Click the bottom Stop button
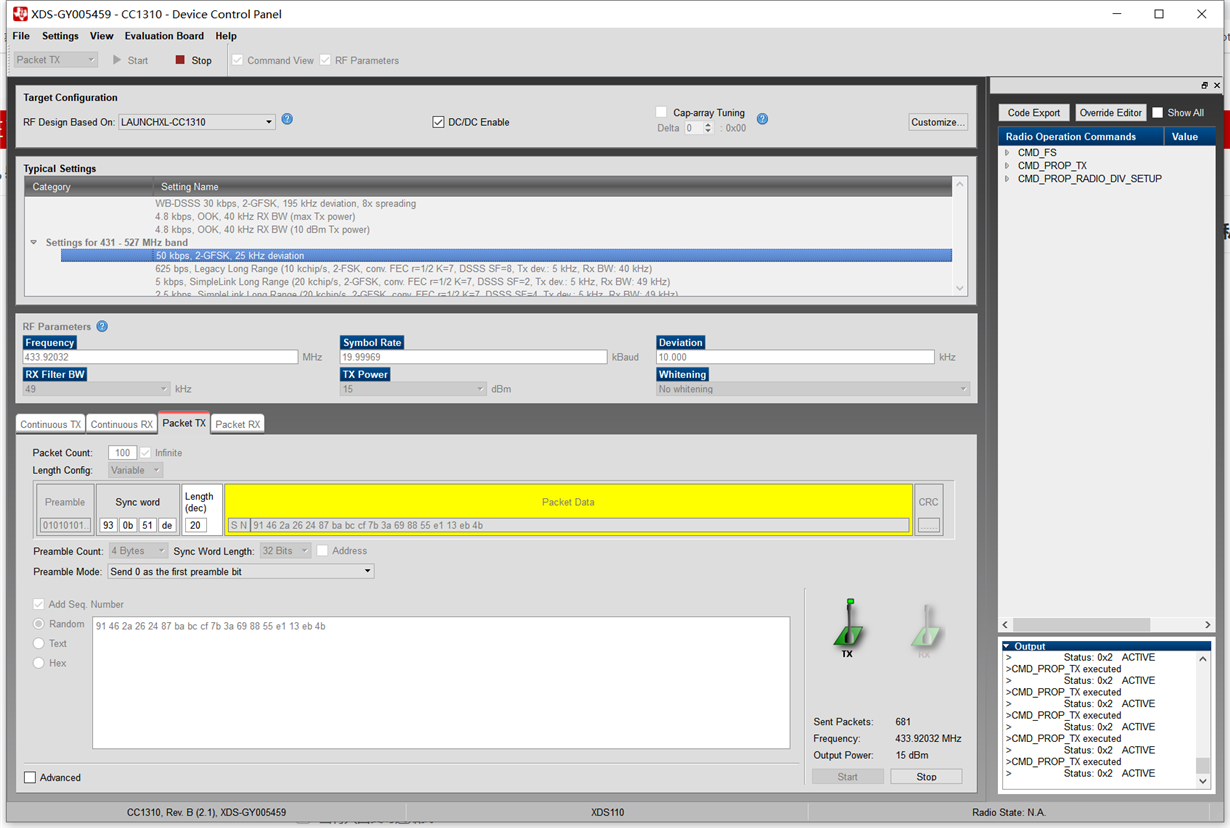Image resolution: width=1230 pixels, height=828 pixels. [926, 777]
